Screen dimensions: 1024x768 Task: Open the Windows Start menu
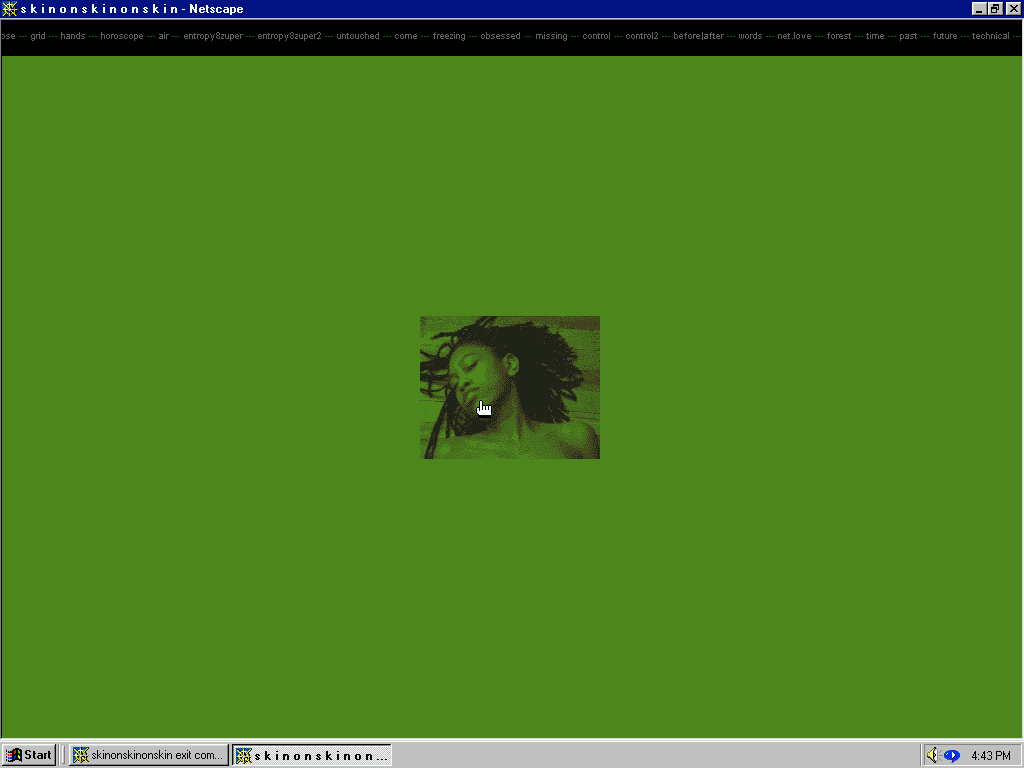tap(29, 755)
